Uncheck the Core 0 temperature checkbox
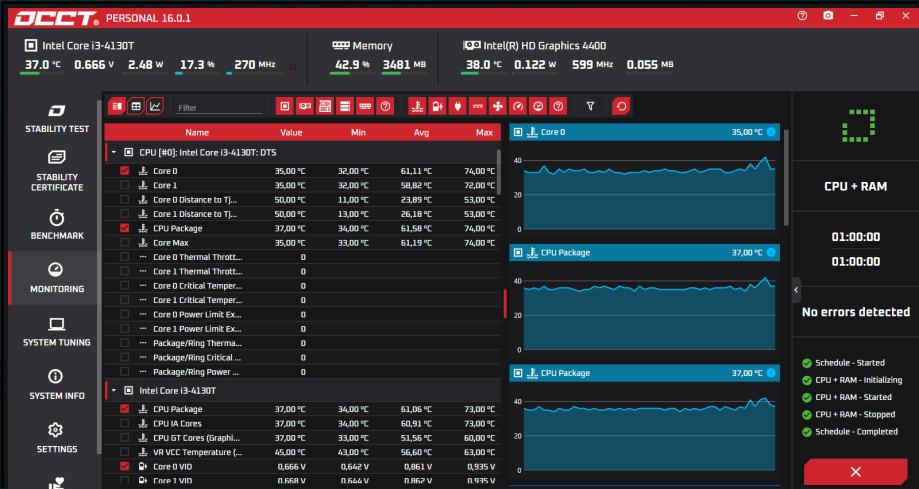 point(125,171)
